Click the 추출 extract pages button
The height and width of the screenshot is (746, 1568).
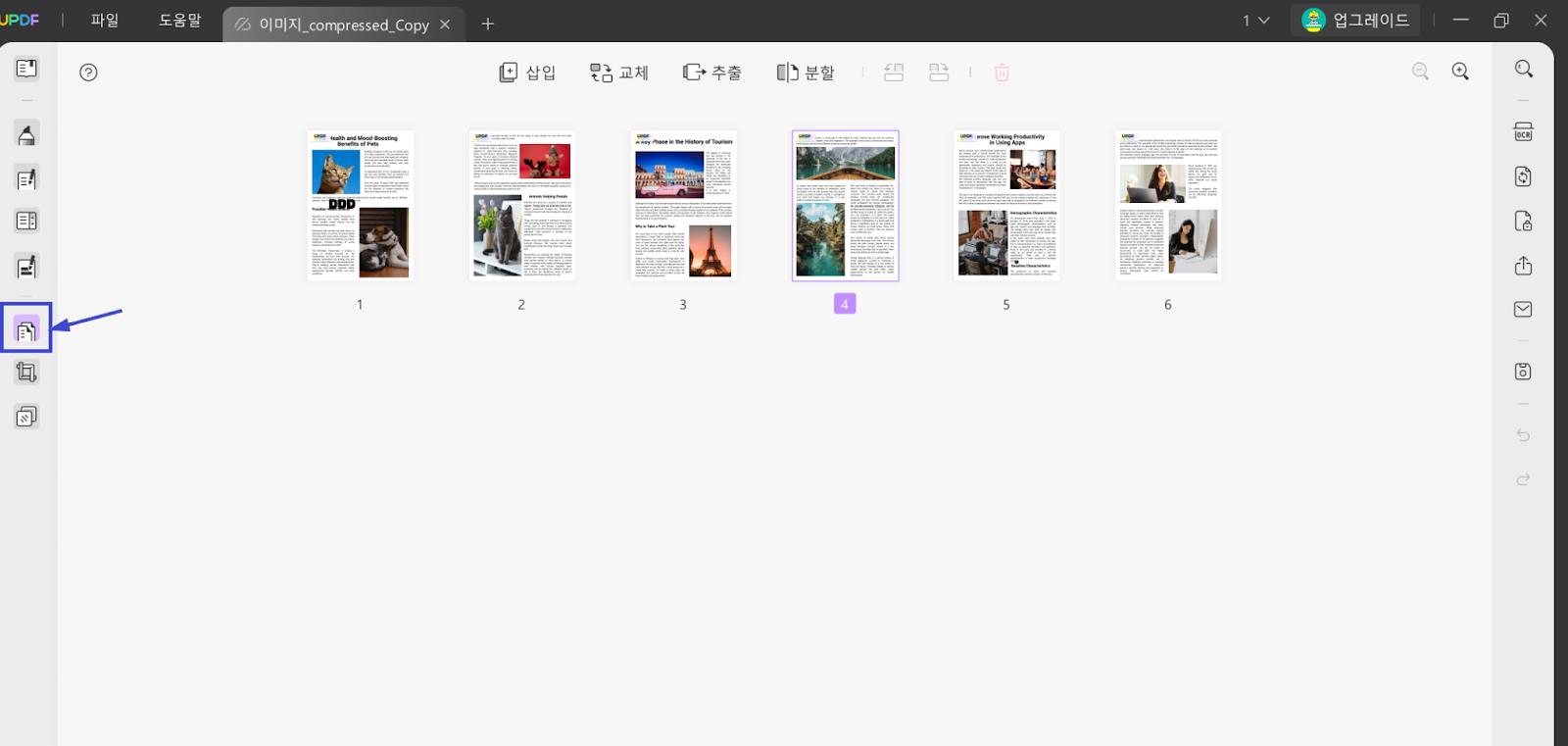712,73
